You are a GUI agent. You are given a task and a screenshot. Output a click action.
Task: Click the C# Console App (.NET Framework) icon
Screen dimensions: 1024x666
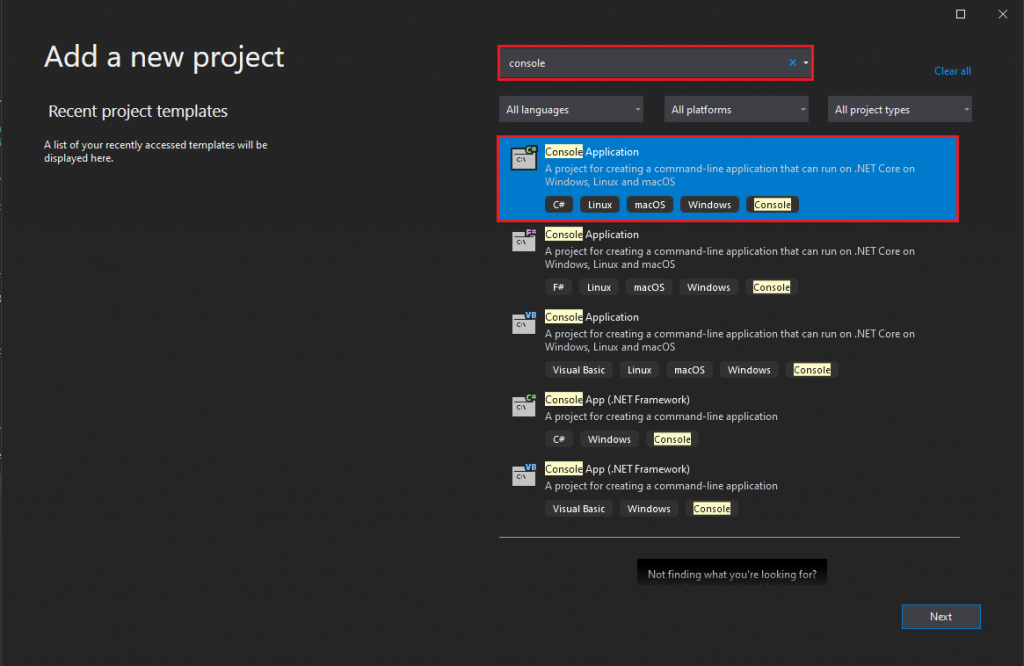coord(523,406)
